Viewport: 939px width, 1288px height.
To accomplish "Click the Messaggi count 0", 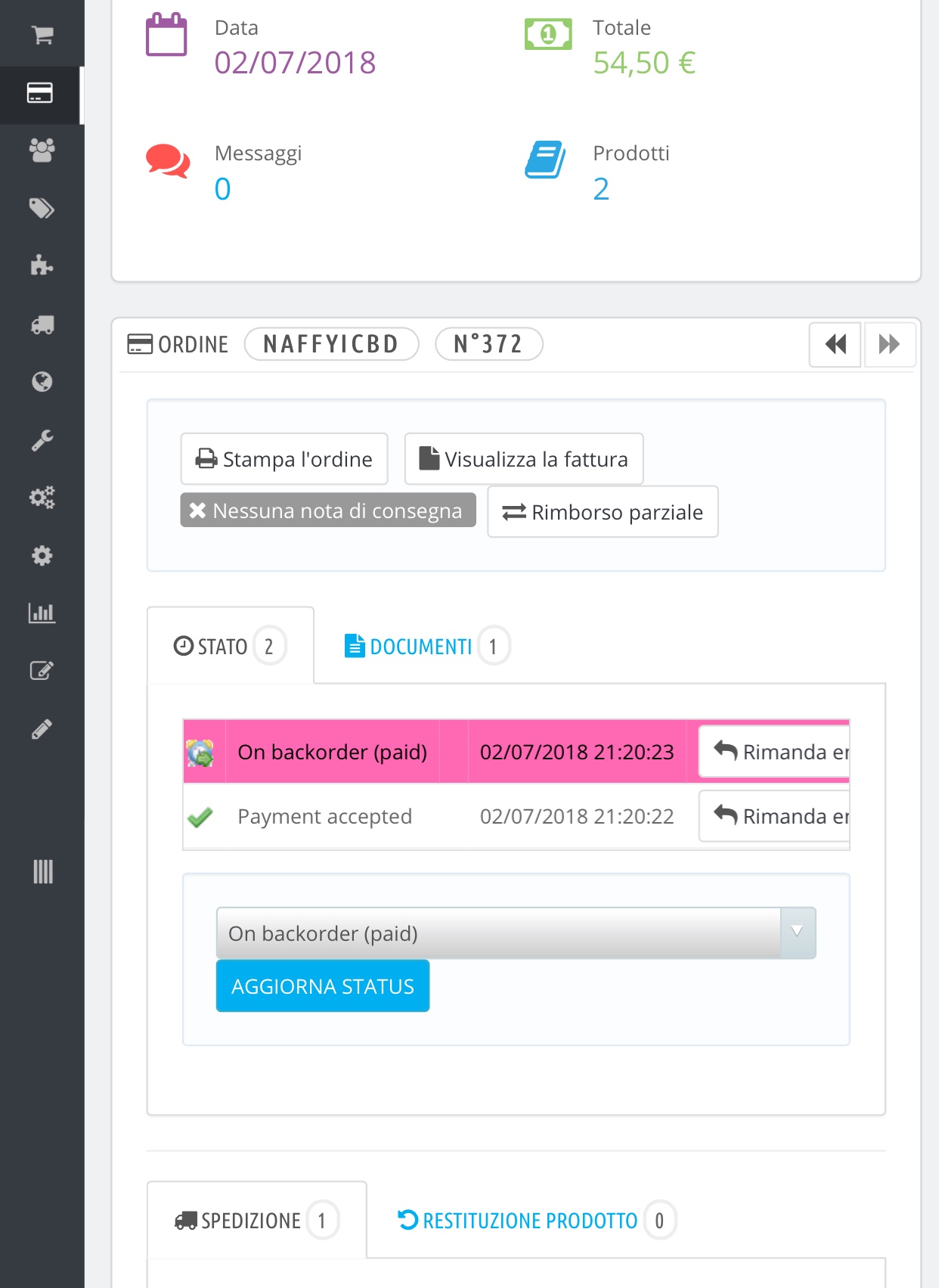I will (222, 188).
